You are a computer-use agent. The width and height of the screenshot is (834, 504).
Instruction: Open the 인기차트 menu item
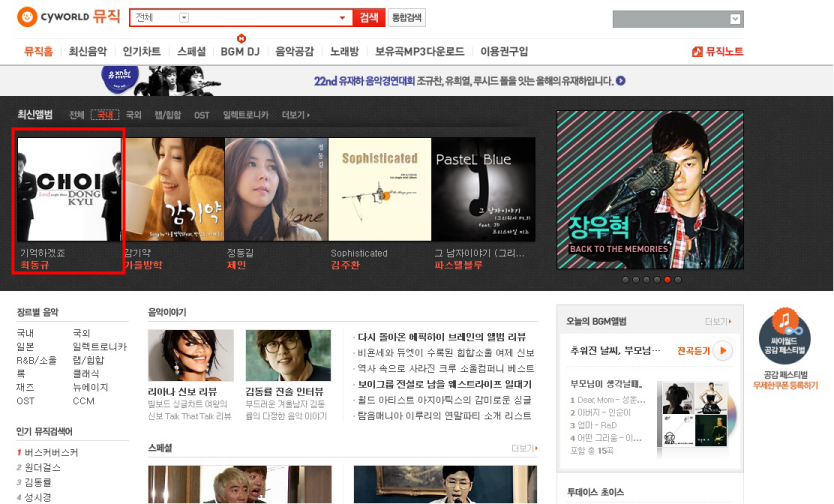click(x=141, y=52)
